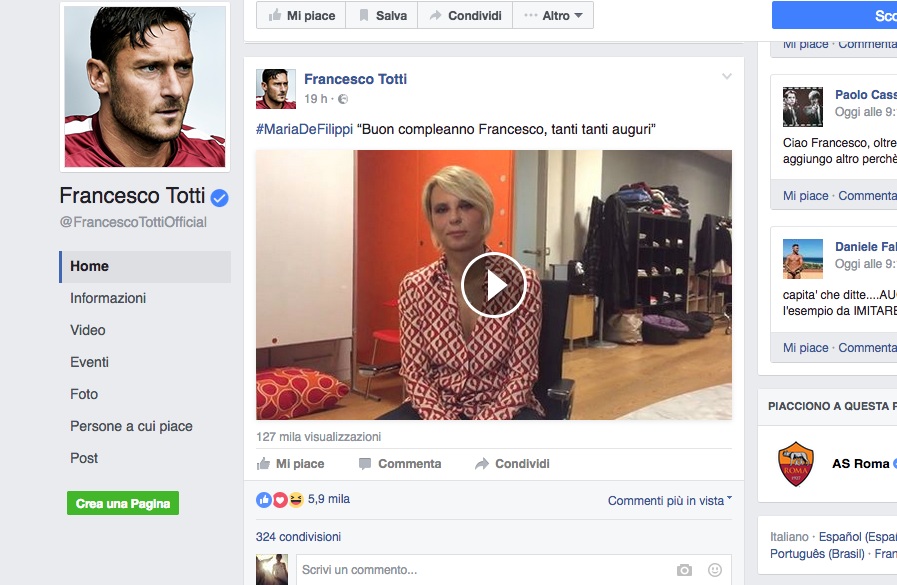The width and height of the screenshot is (897, 585).
Task: Open the post options chevron menu
Action: click(x=727, y=77)
